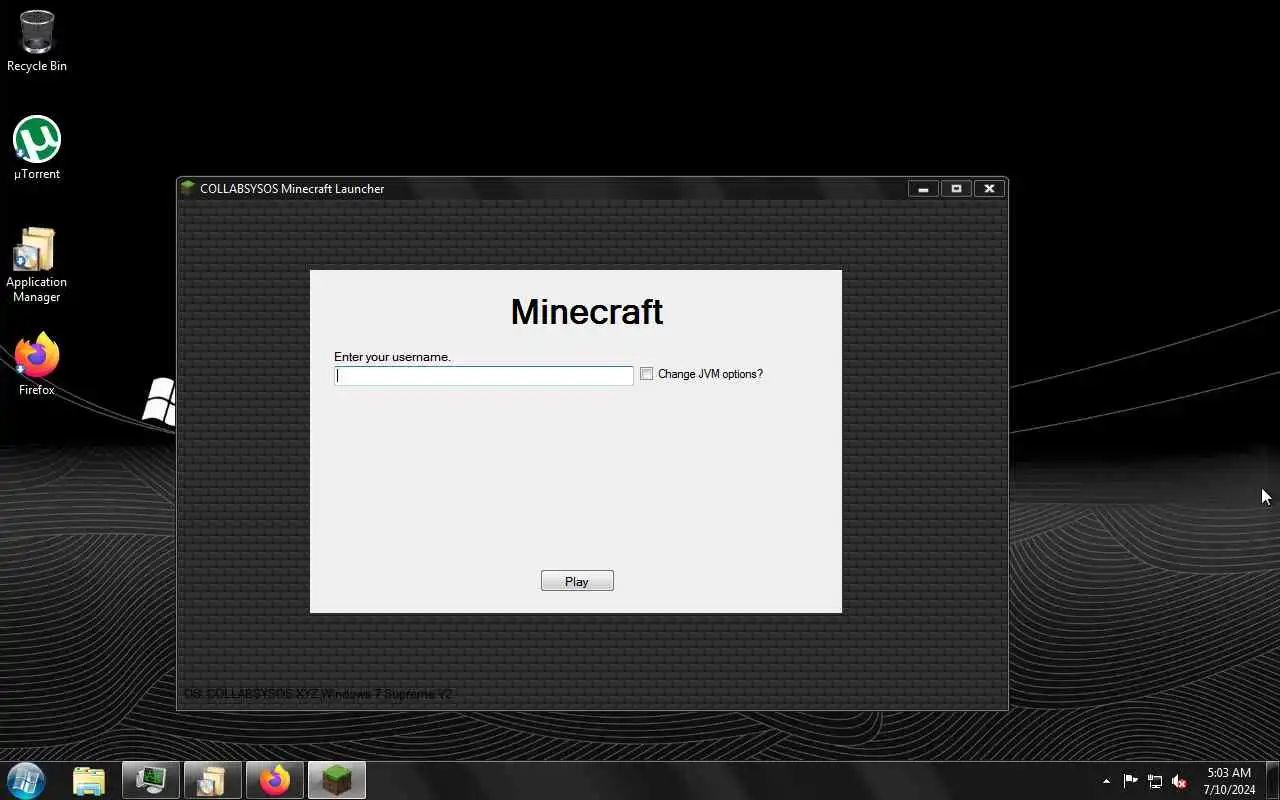Launch µTorrent from the desktop

(x=37, y=148)
